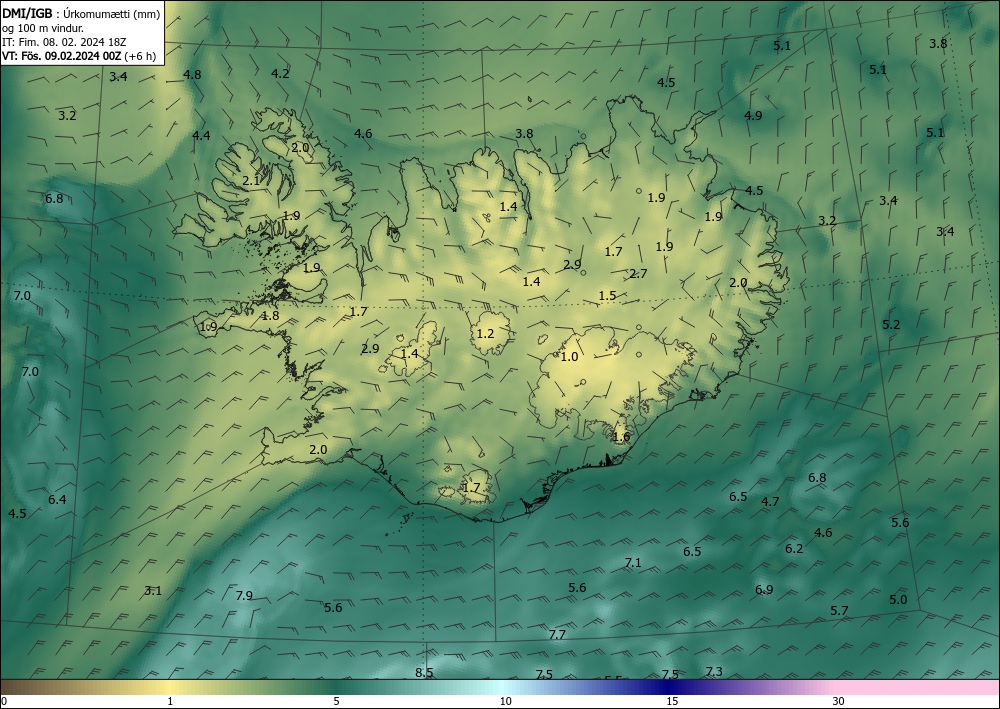Select the 7.3 map value
The image size is (1000, 709).
(x=714, y=671)
